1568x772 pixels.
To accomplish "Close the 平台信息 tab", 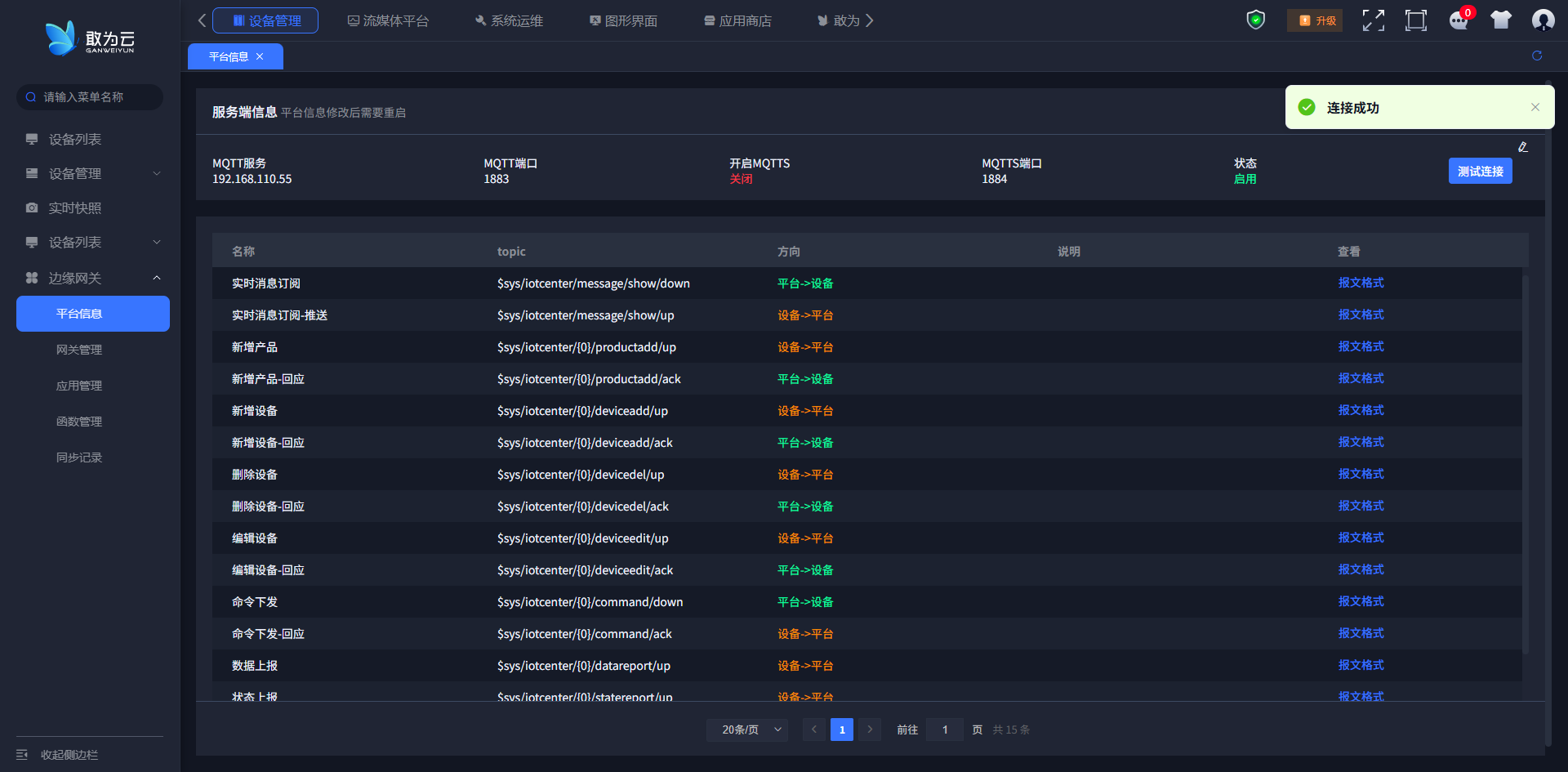I will (260, 56).
